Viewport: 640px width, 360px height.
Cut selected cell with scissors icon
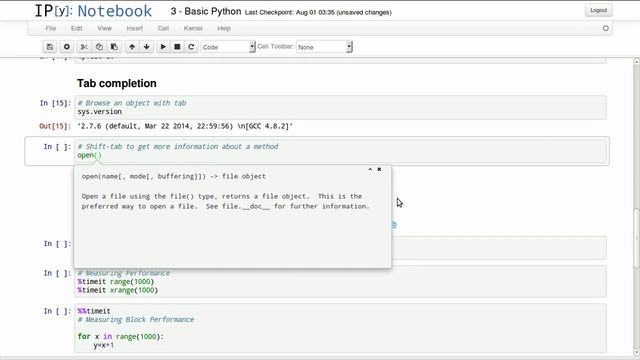click(84, 47)
